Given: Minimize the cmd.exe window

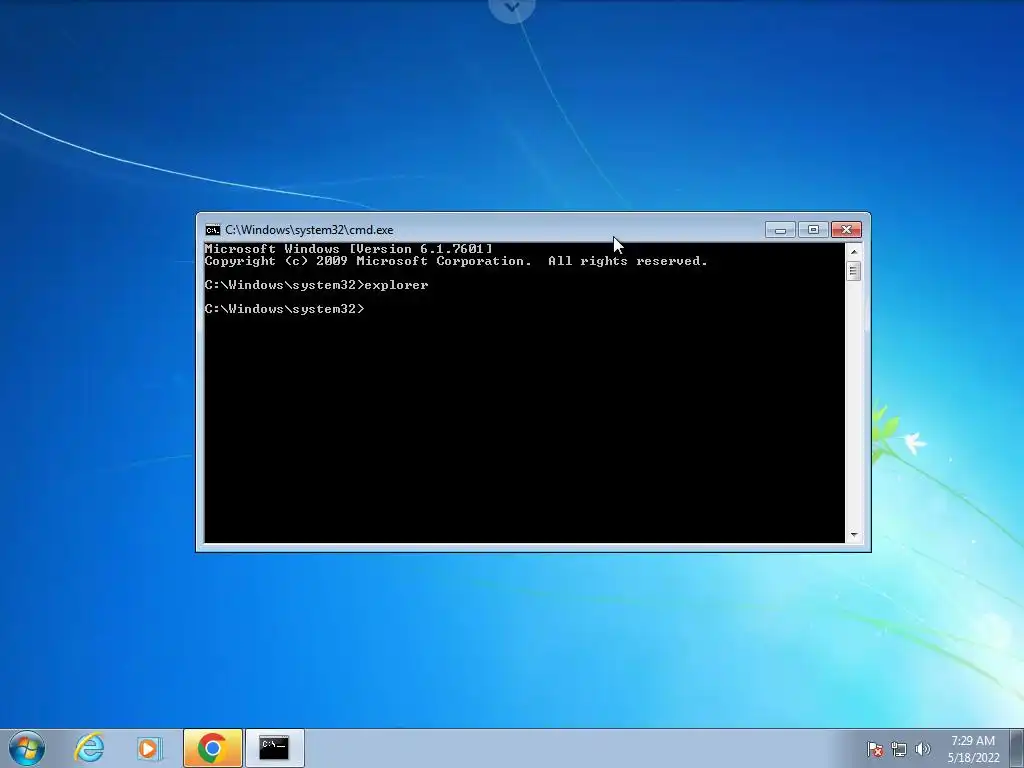Looking at the screenshot, I should click(x=780, y=230).
